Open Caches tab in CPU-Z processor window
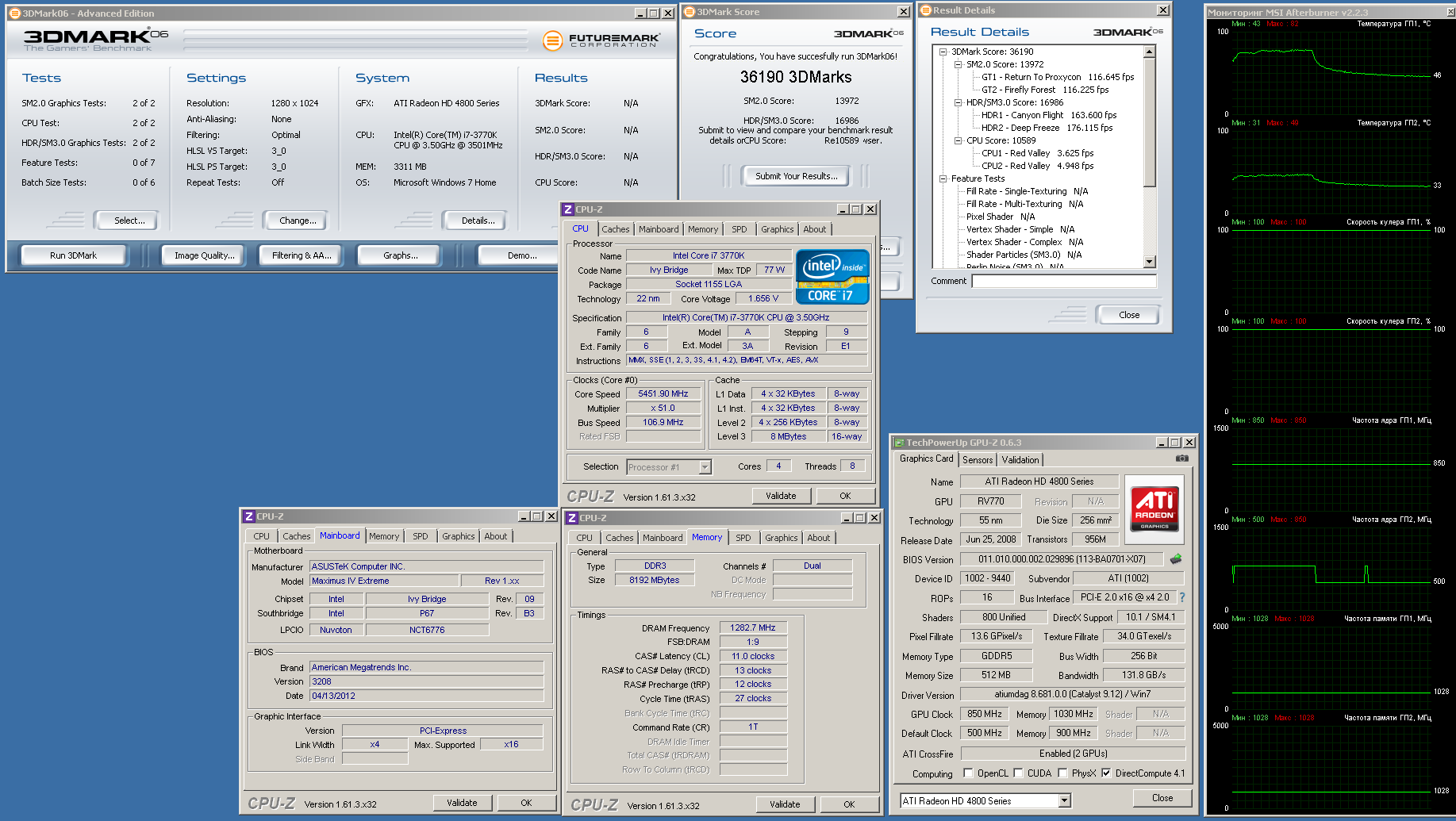 pyautogui.click(x=616, y=229)
